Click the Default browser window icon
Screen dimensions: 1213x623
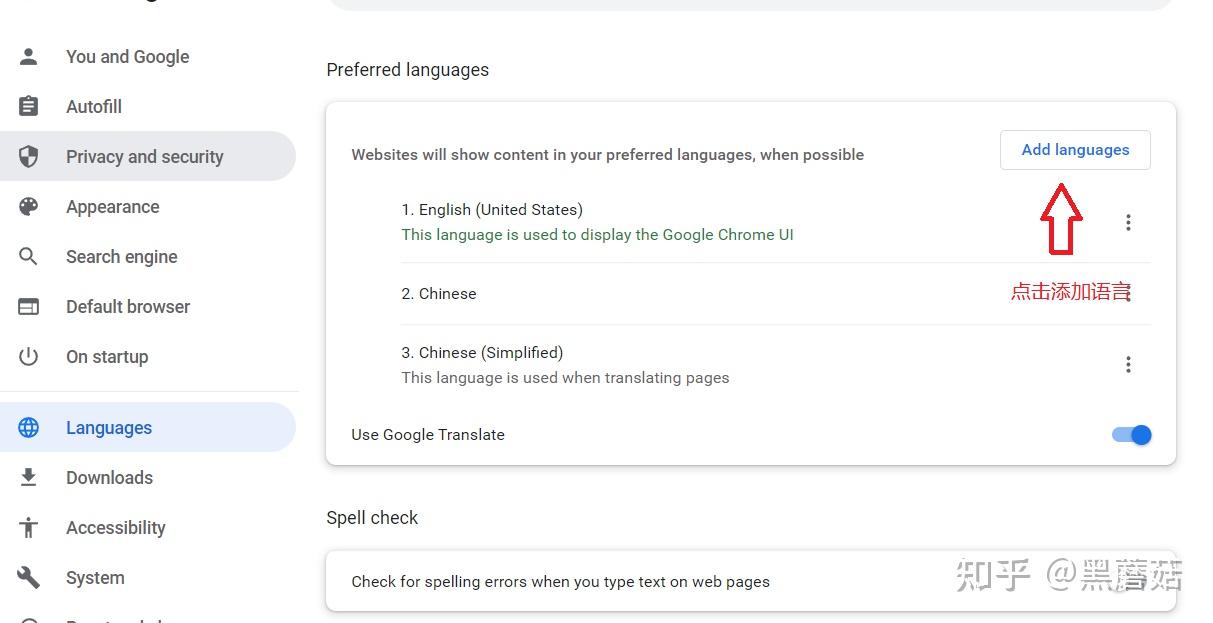coord(29,307)
